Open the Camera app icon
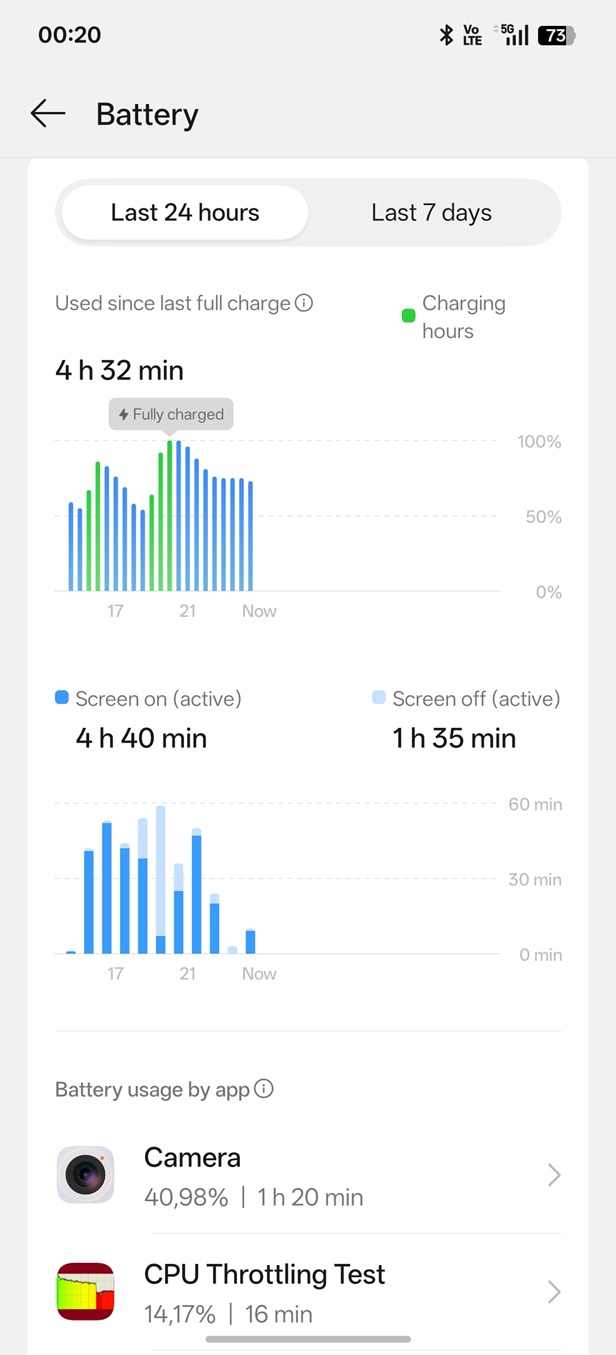 pyautogui.click(x=85, y=1175)
